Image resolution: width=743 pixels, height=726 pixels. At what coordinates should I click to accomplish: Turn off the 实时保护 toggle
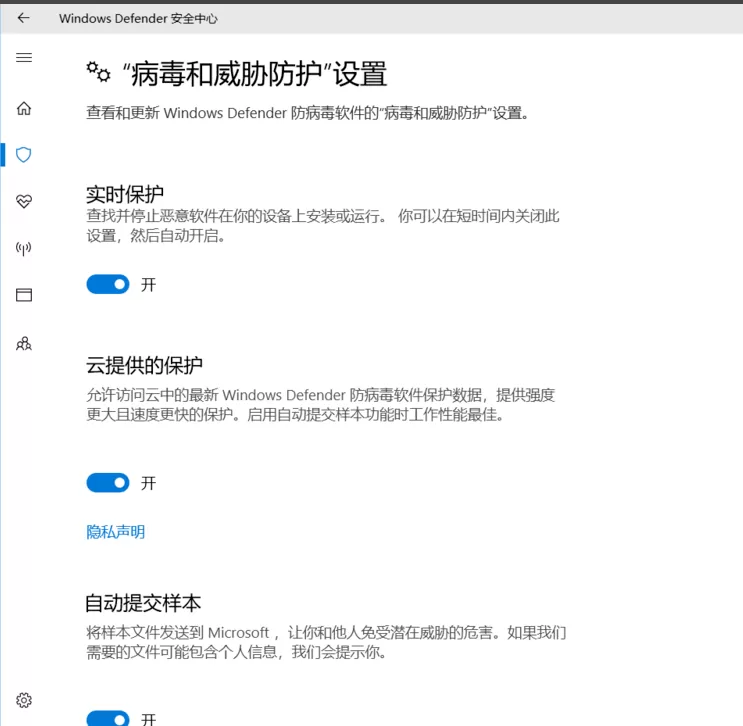pos(108,284)
